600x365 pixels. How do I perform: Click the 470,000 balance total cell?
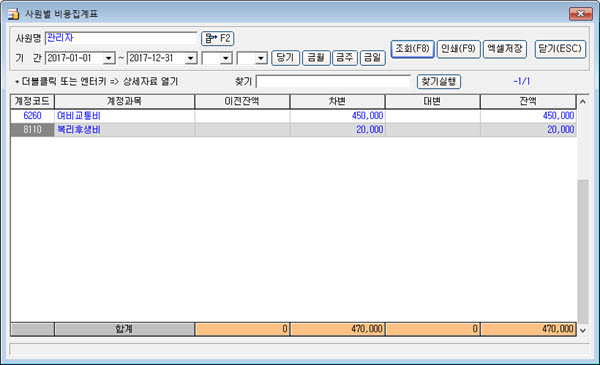click(528, 329)
